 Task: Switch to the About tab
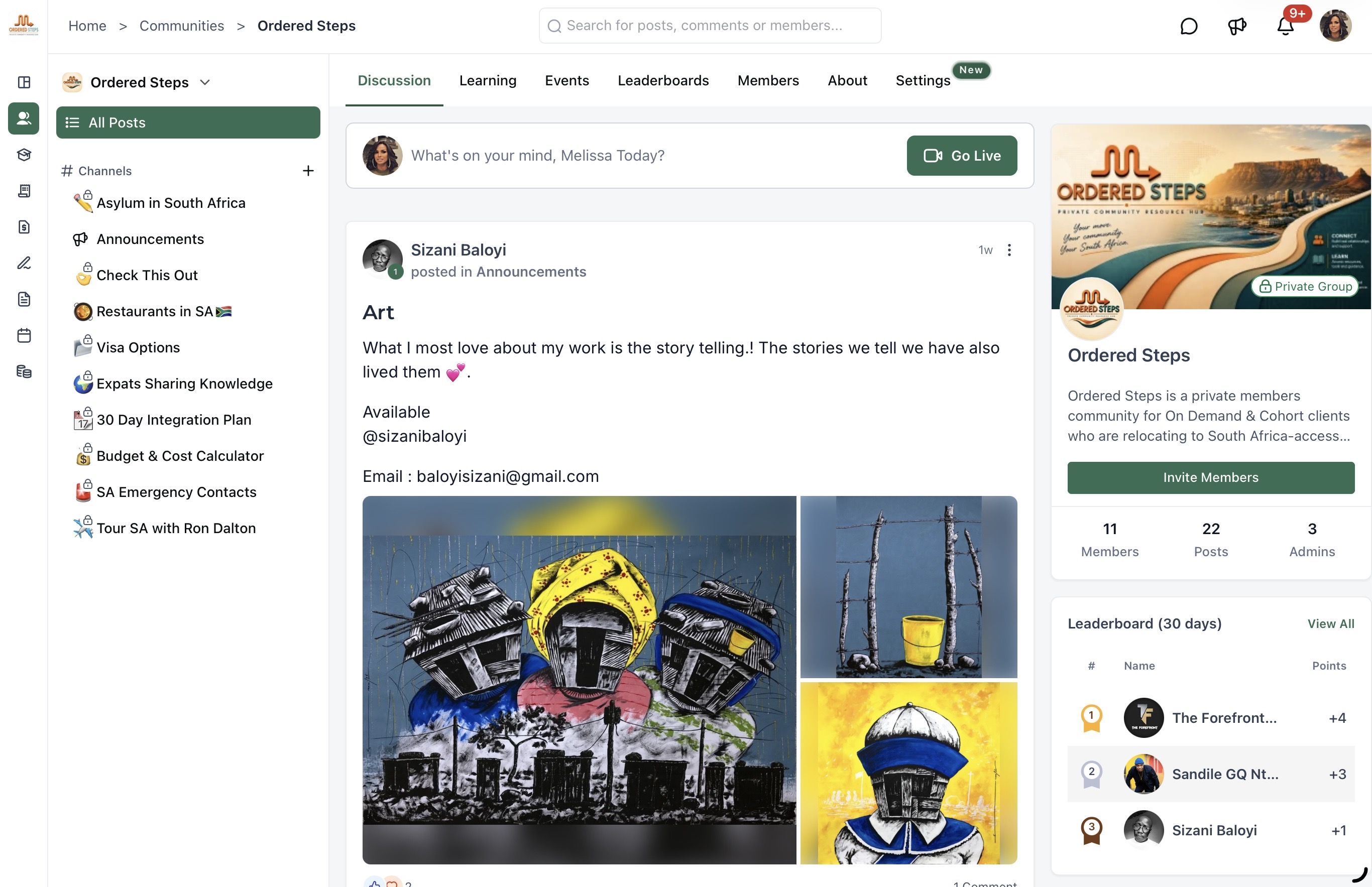pos(847,81)
